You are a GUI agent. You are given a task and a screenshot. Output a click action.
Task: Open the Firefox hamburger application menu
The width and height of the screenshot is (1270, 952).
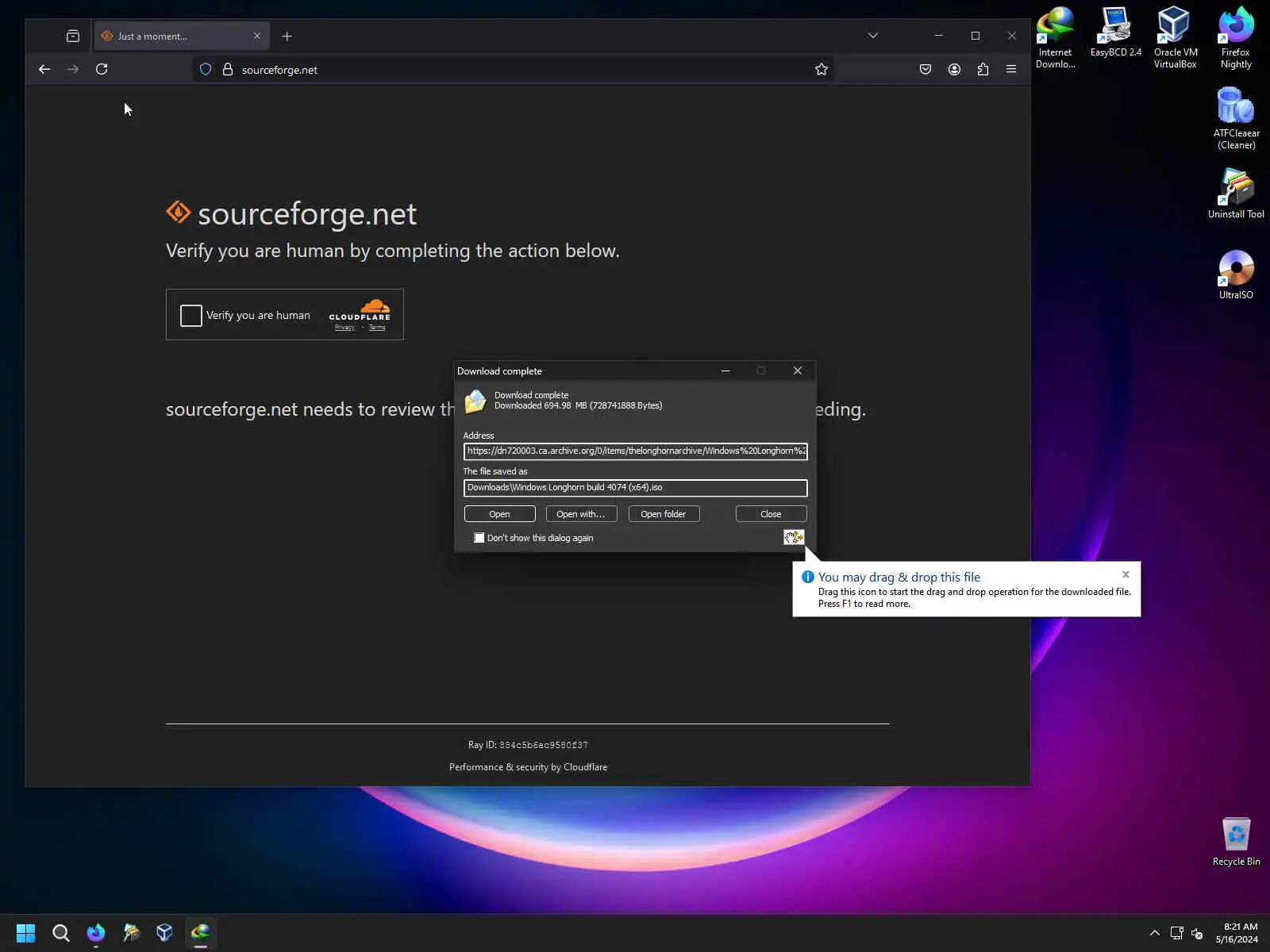click(x=1011, y=70)
